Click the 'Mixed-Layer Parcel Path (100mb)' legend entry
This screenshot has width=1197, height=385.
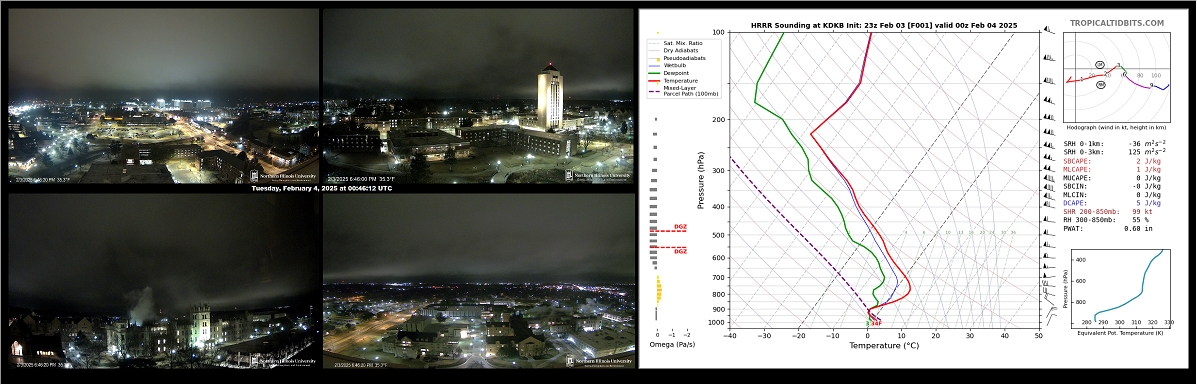pos(684,90)
